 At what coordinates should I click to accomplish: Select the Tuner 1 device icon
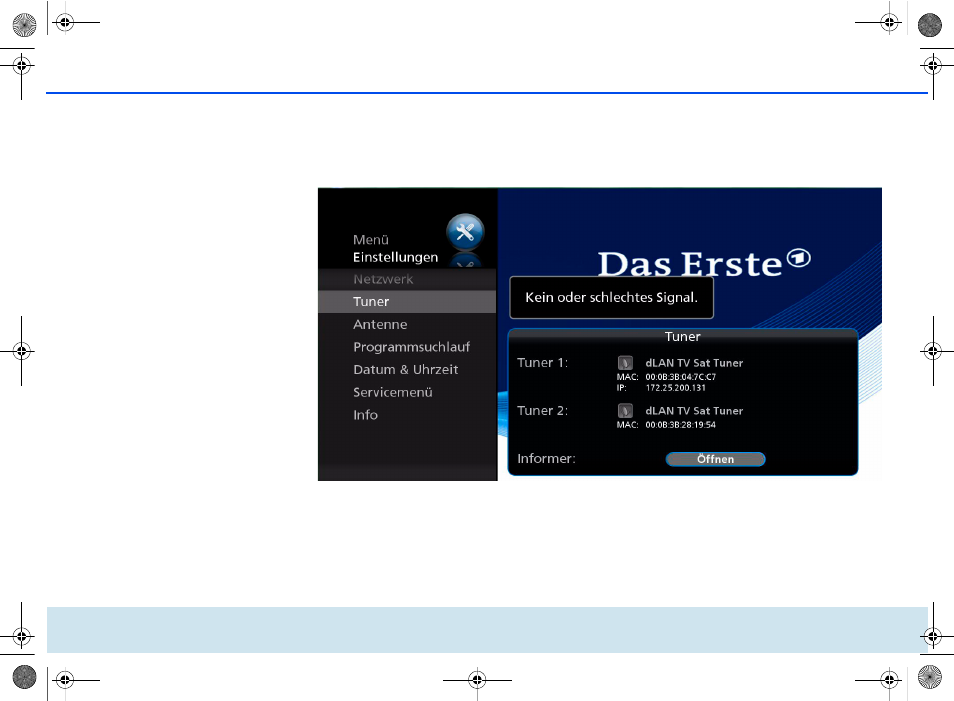(x=625, y=363)
